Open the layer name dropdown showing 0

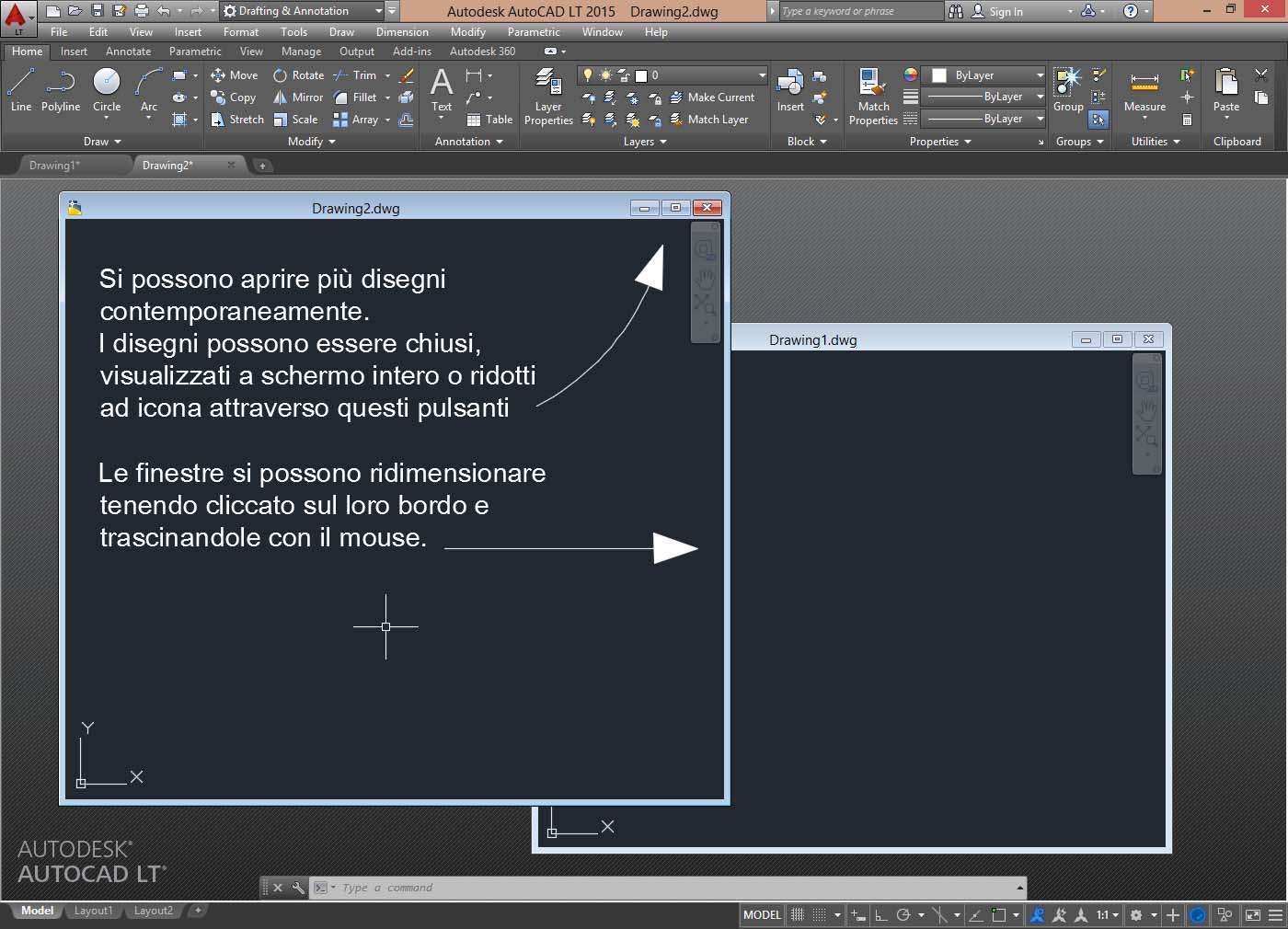click(x=673, y=75)
